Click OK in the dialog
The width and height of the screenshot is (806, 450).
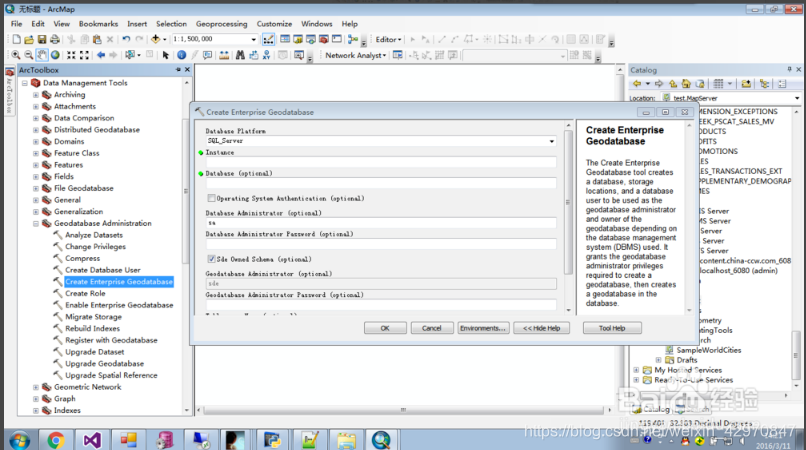[x=385, y=328]
